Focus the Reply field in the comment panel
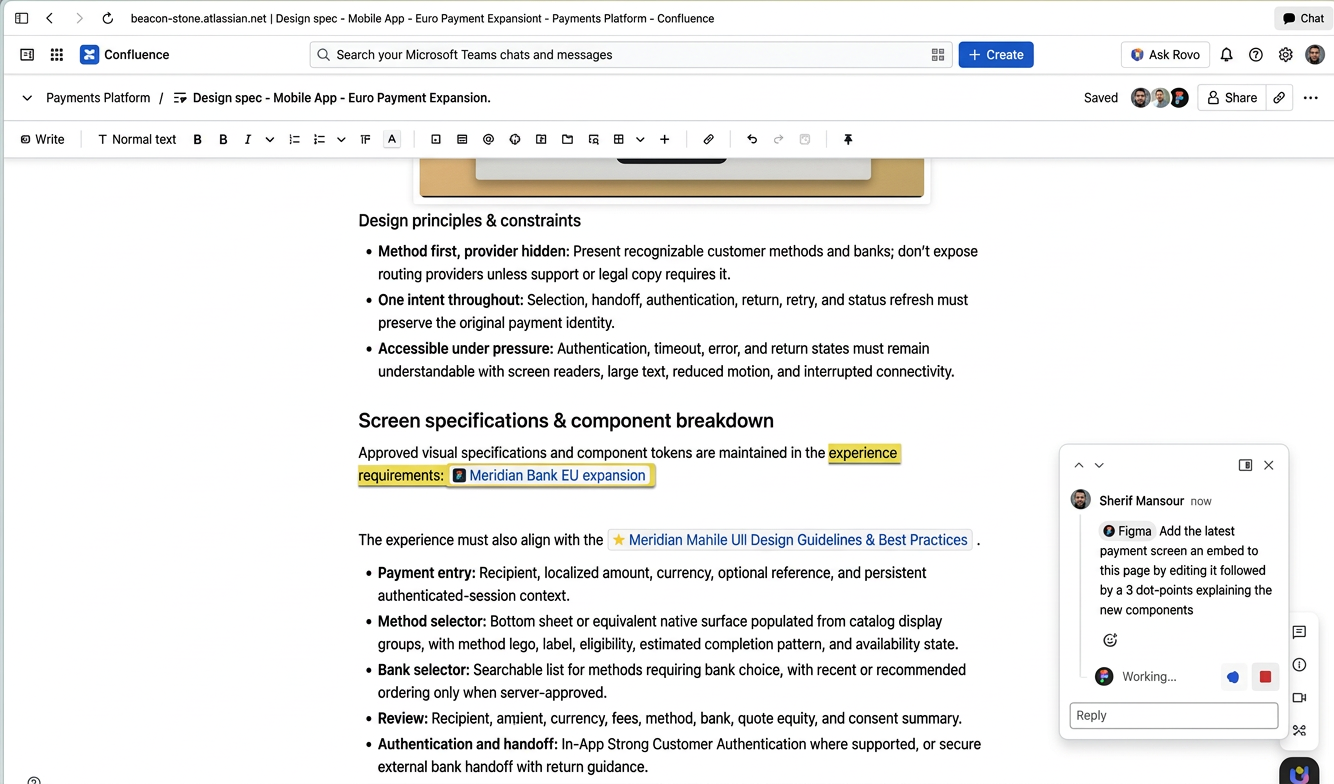 (1174, 715)
